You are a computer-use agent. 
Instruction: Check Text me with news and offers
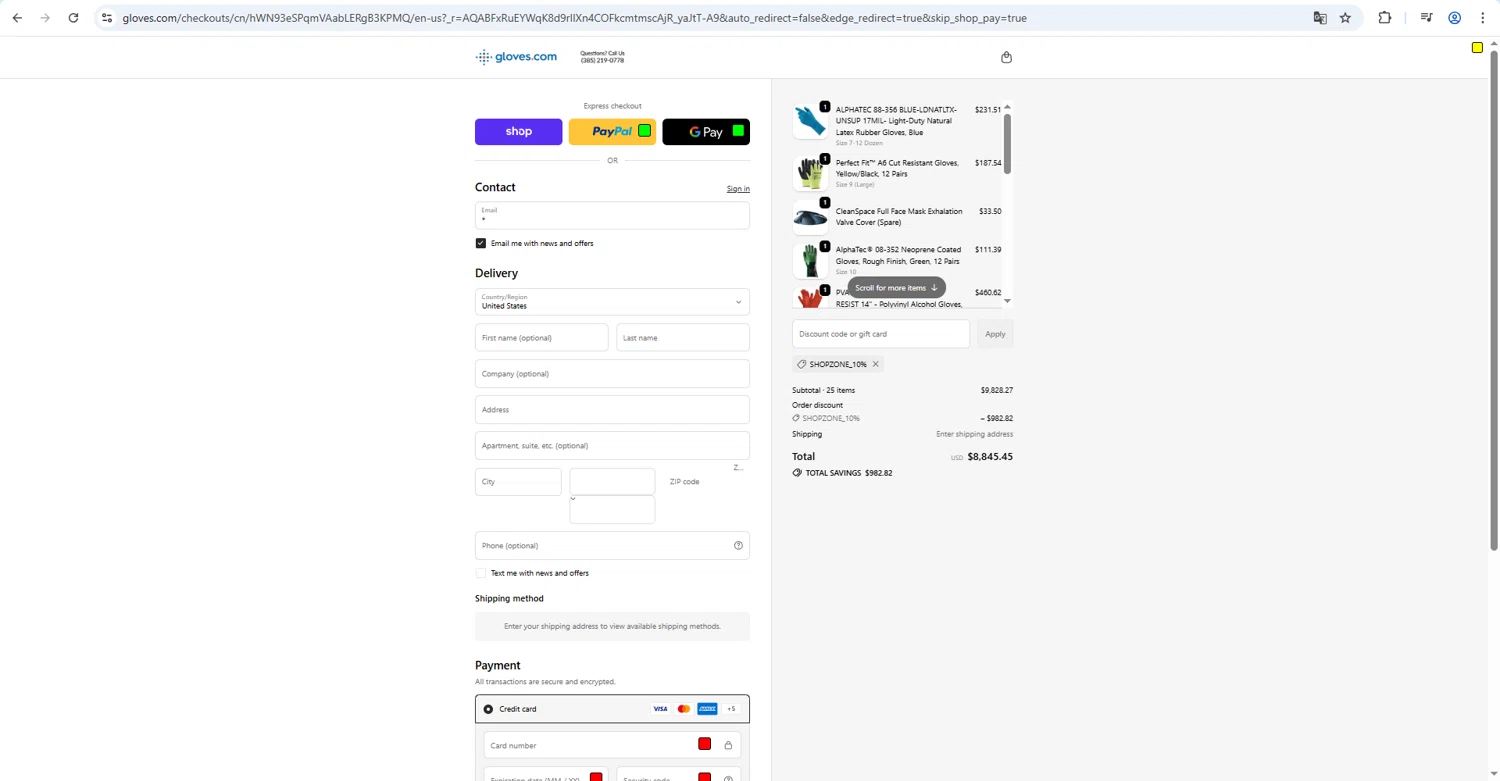pos(481,573)
